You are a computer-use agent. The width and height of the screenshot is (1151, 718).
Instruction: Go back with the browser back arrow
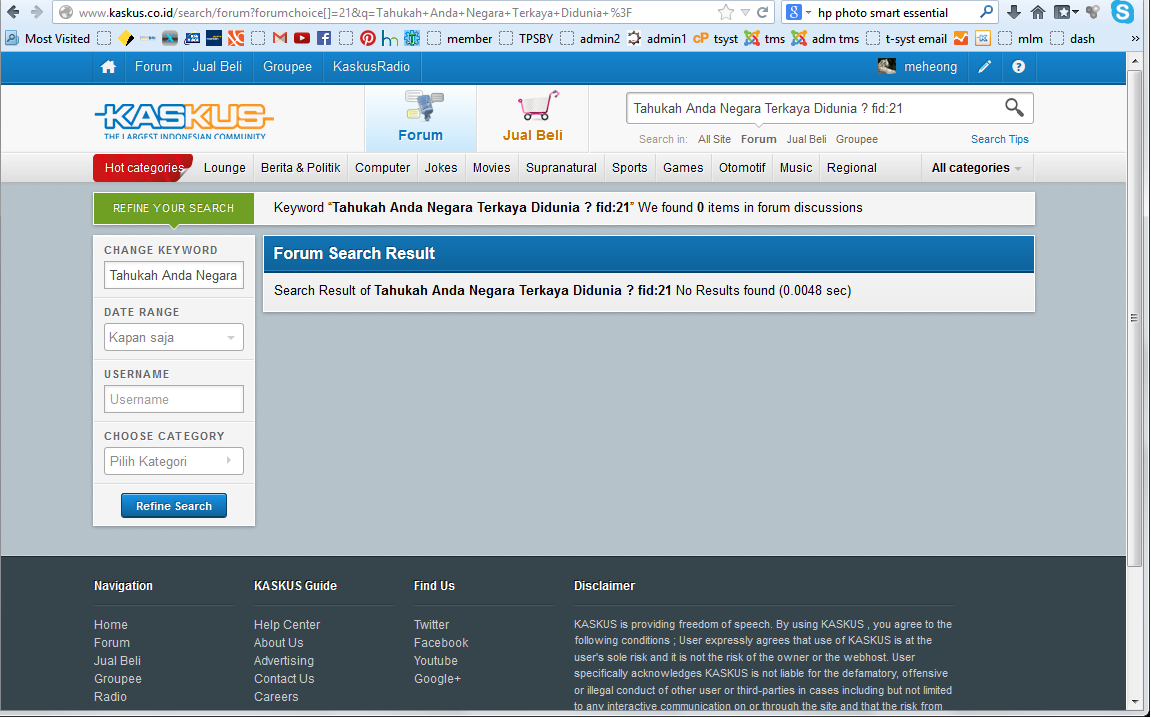tap(13, 12)
